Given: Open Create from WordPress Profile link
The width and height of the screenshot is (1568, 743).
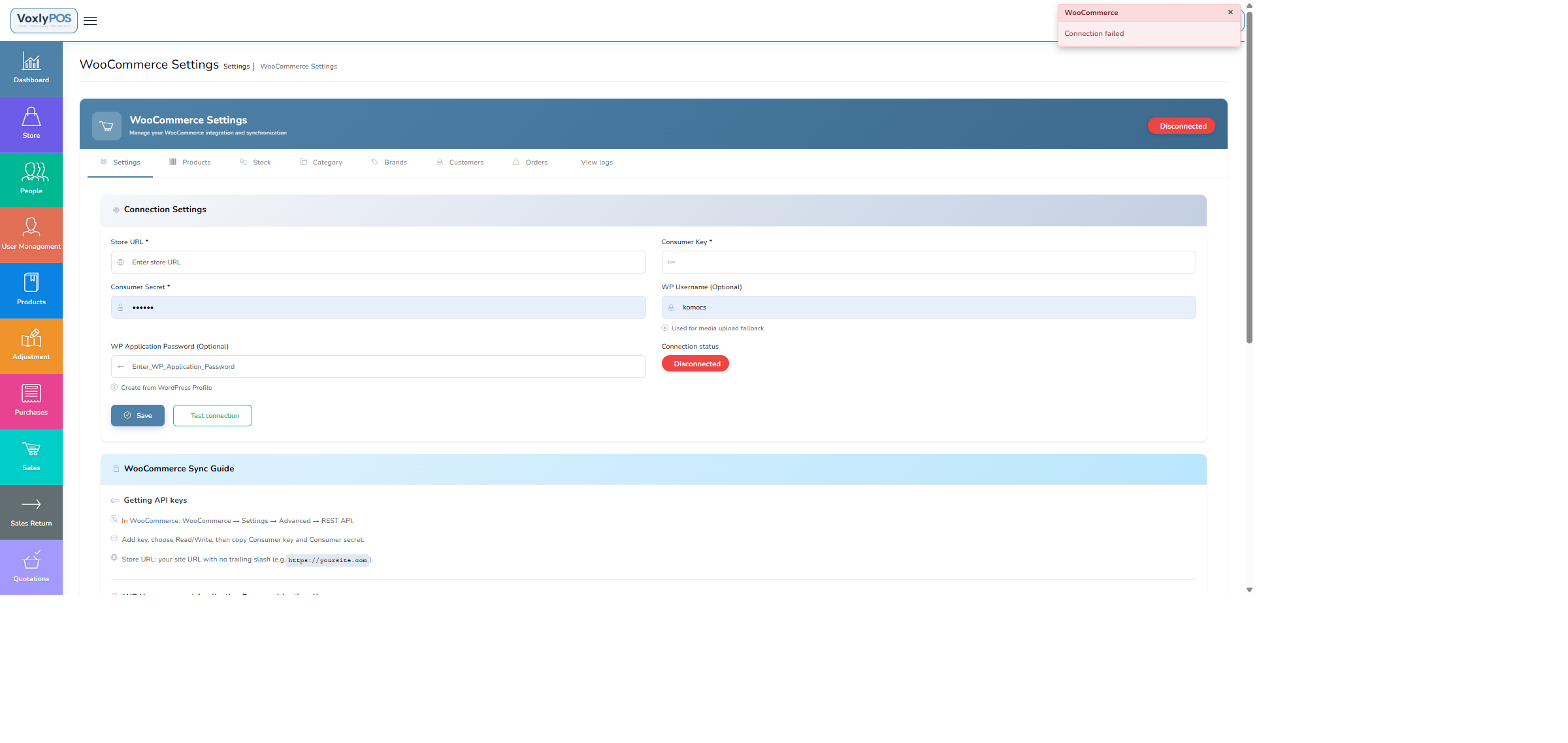Looking at the screenshot, I should point(166,387).
